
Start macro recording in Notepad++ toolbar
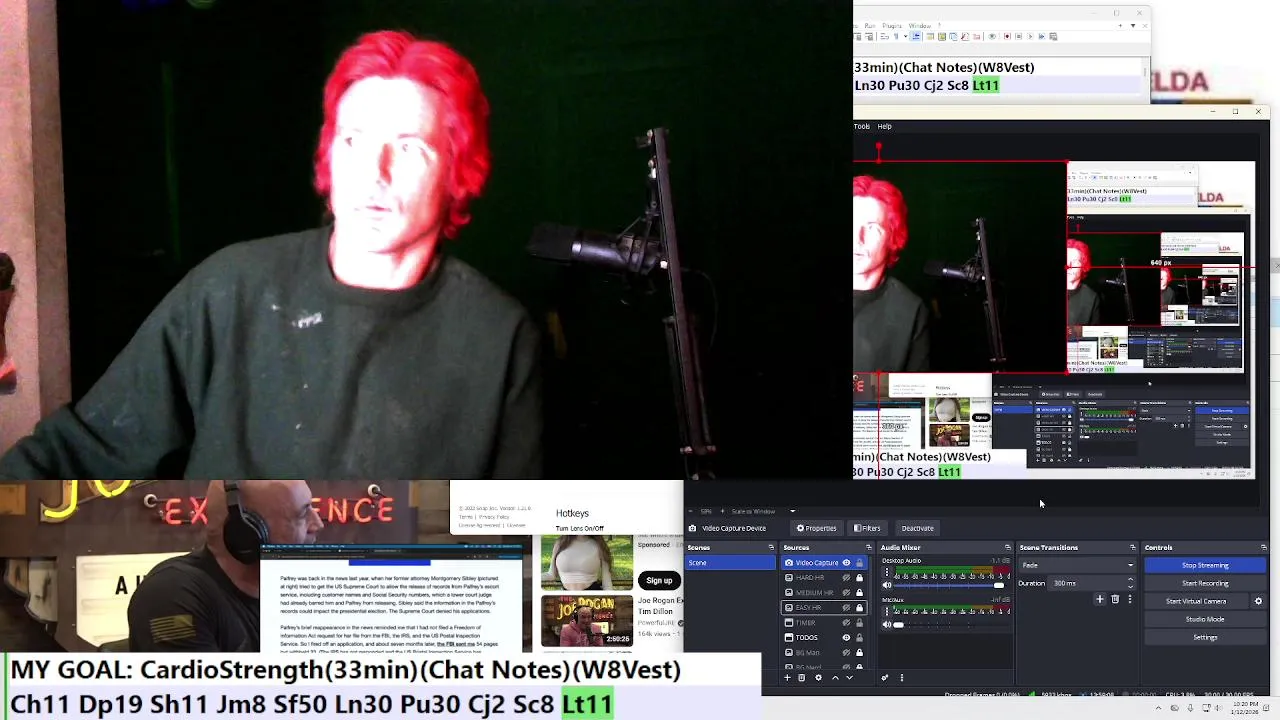(1007, 36)
